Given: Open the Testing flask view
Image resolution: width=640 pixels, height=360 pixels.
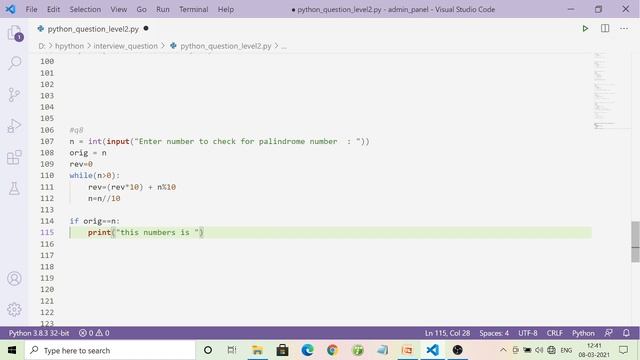Looking at the screenshot, I should tap(14, 188).
